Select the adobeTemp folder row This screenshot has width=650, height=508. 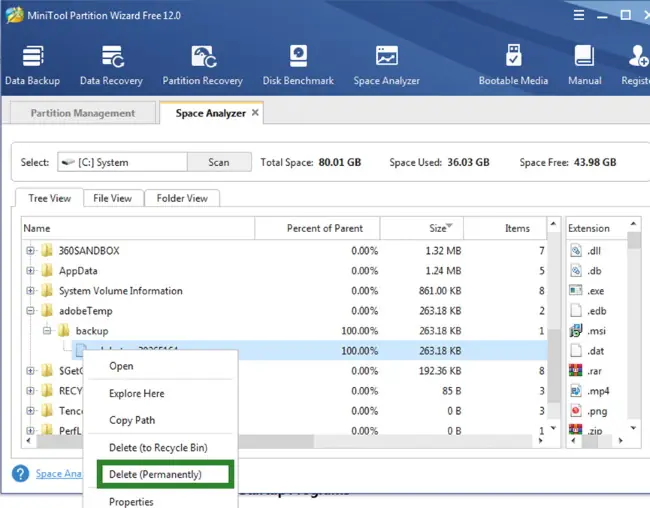284,311
